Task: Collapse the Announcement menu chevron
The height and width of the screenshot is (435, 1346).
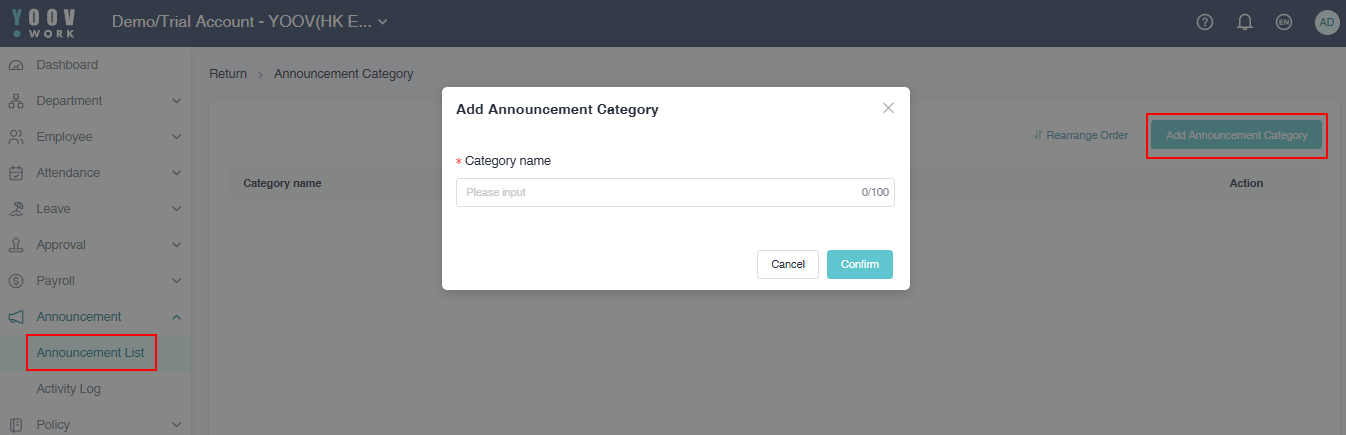Action: coord(176,317)
